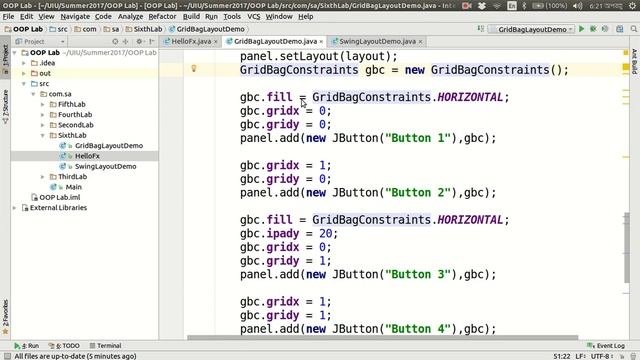Select SwingLayoutDemo in project tree

click(x=105, y=167)
